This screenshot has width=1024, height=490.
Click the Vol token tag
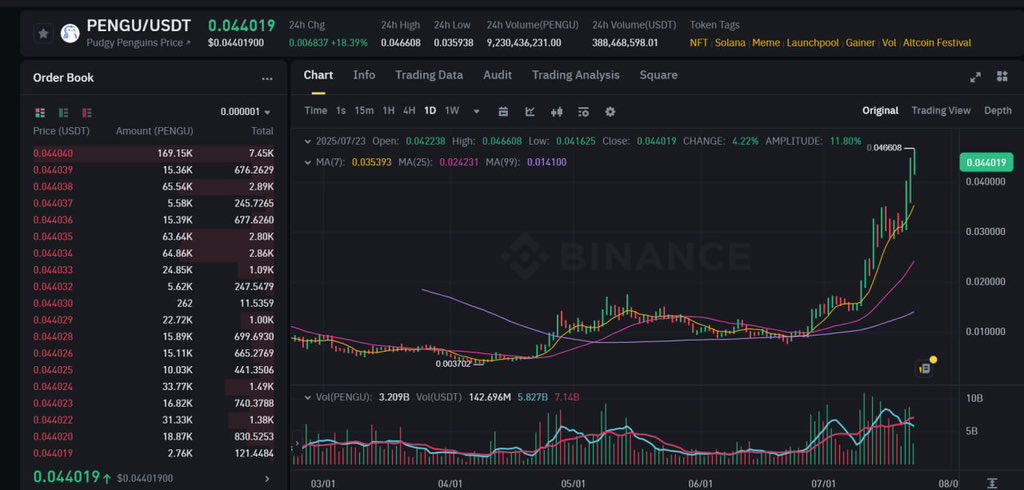889,43
